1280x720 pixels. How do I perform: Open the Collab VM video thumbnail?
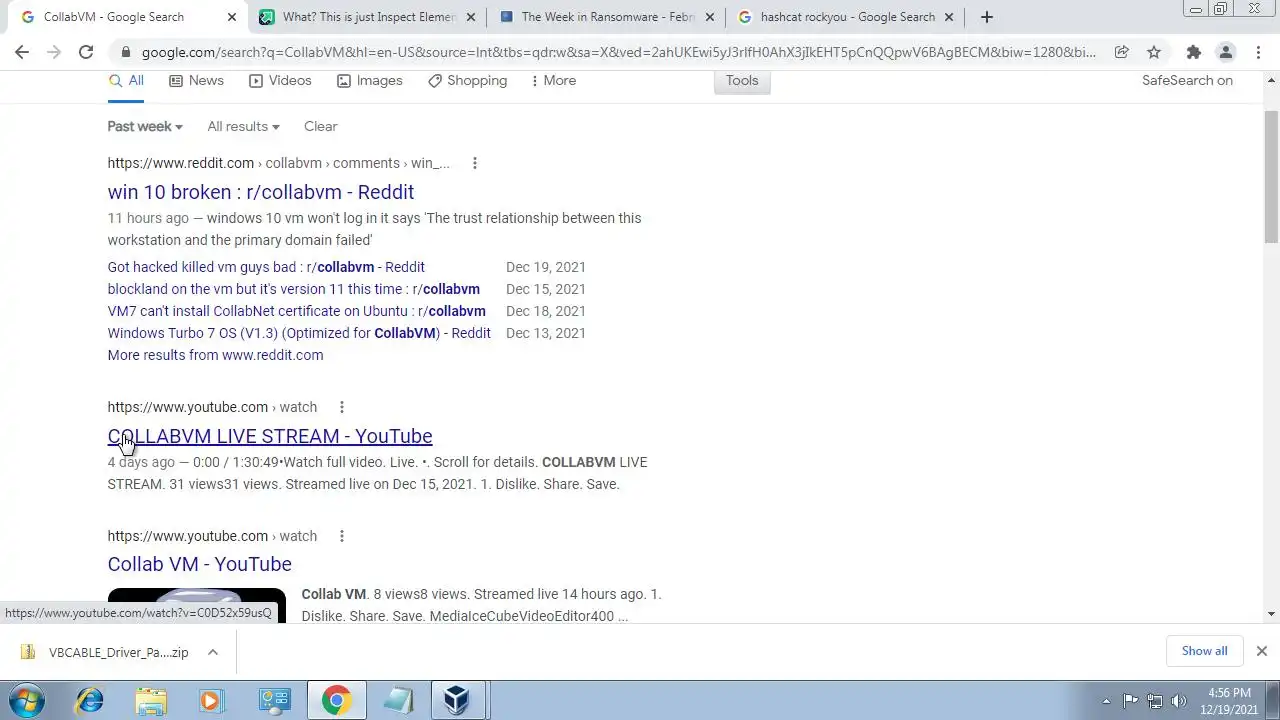tap(197, 605)
